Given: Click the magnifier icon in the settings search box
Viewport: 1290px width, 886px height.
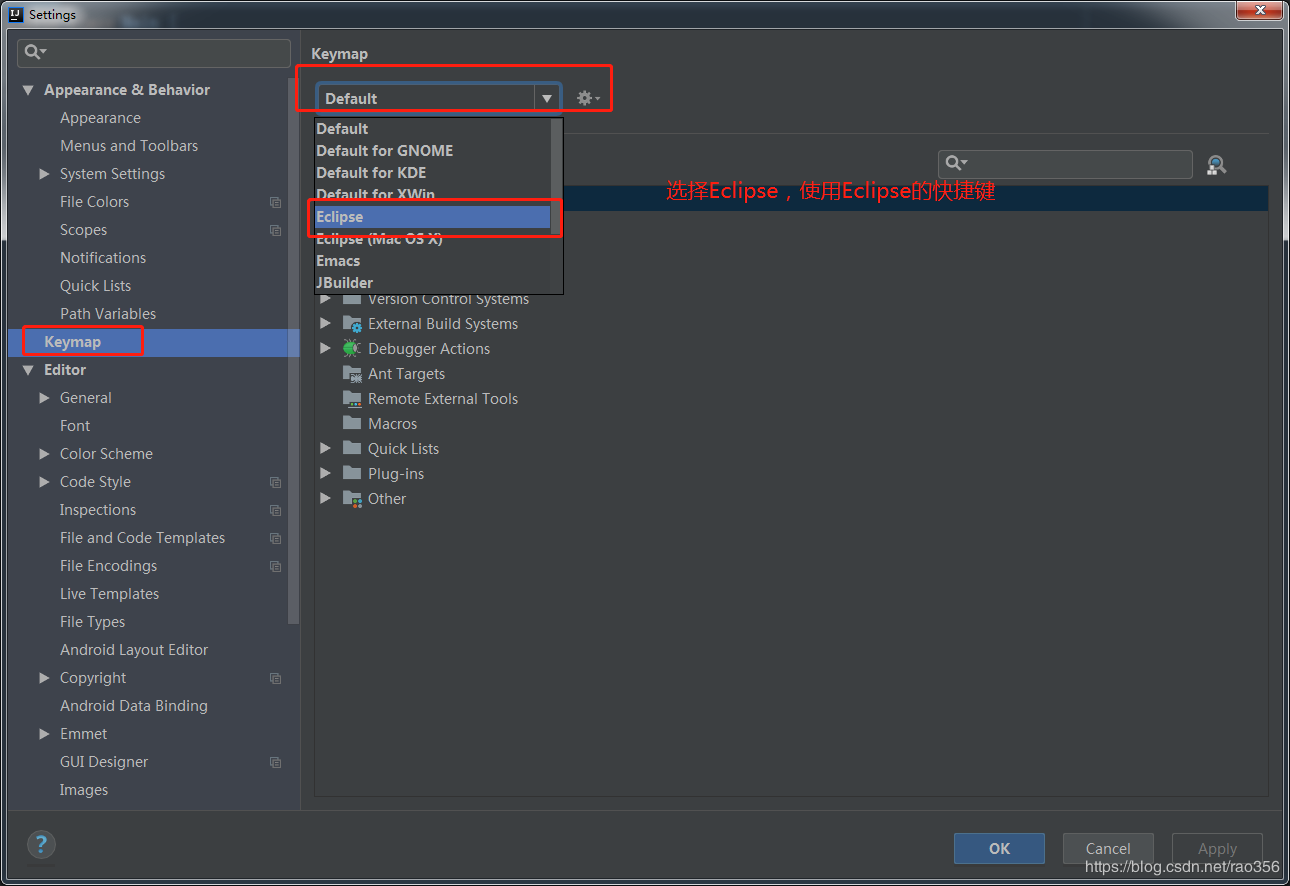Looking at the screenshot, I should click(35, 52).
